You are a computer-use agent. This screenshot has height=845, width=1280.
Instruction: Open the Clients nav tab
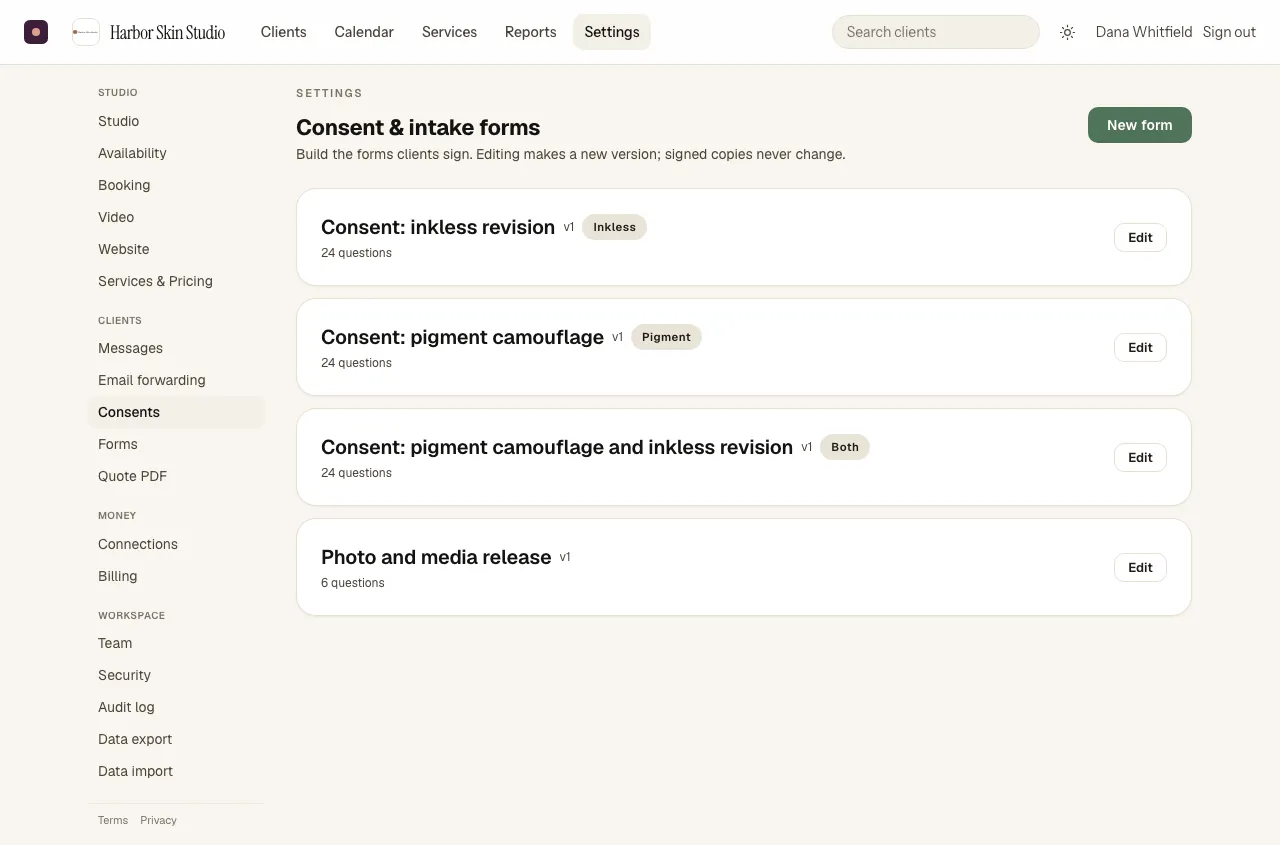click(x=284, y=32)
